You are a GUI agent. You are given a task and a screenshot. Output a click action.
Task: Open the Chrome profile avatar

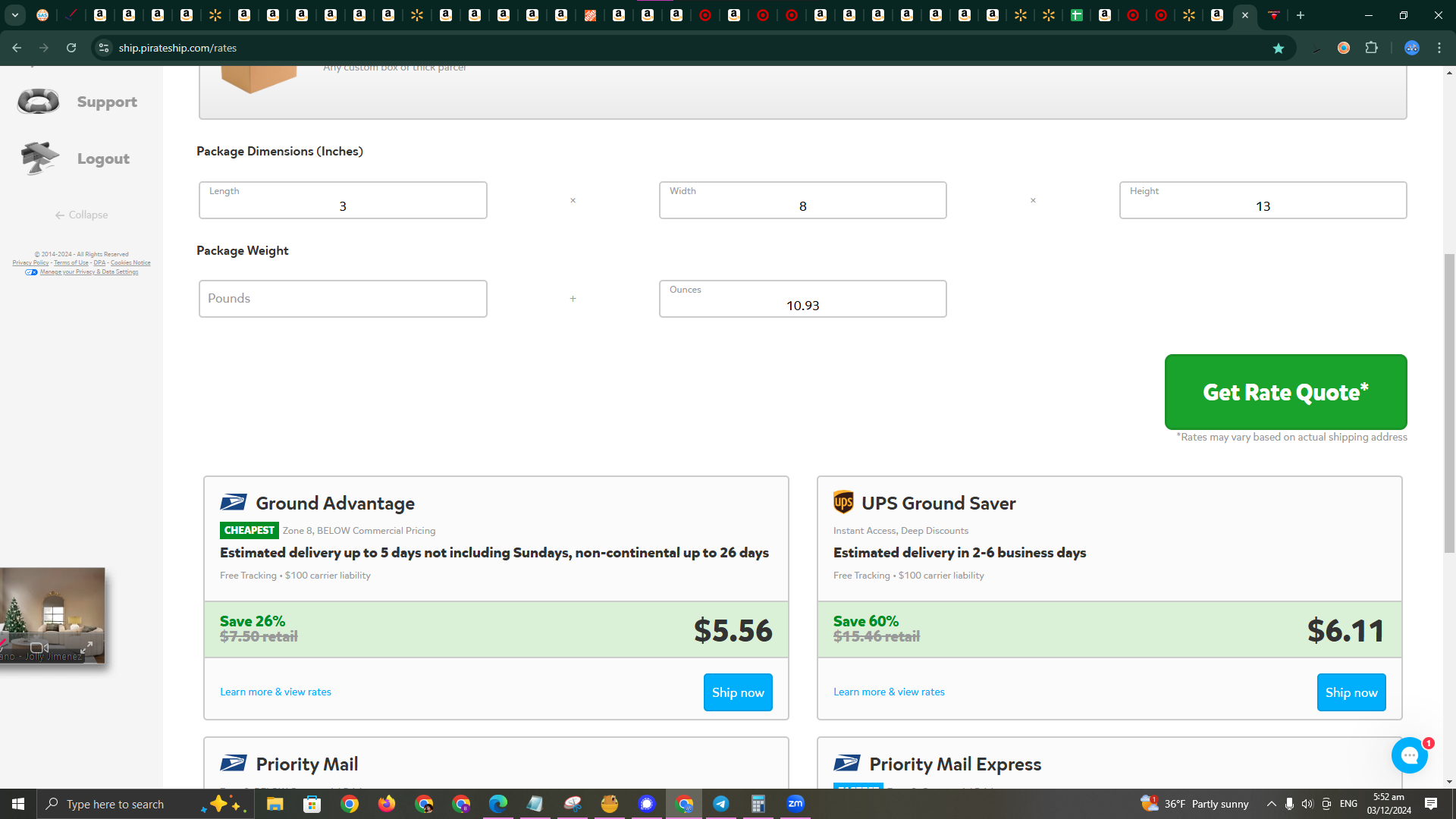coord(1411,48)
